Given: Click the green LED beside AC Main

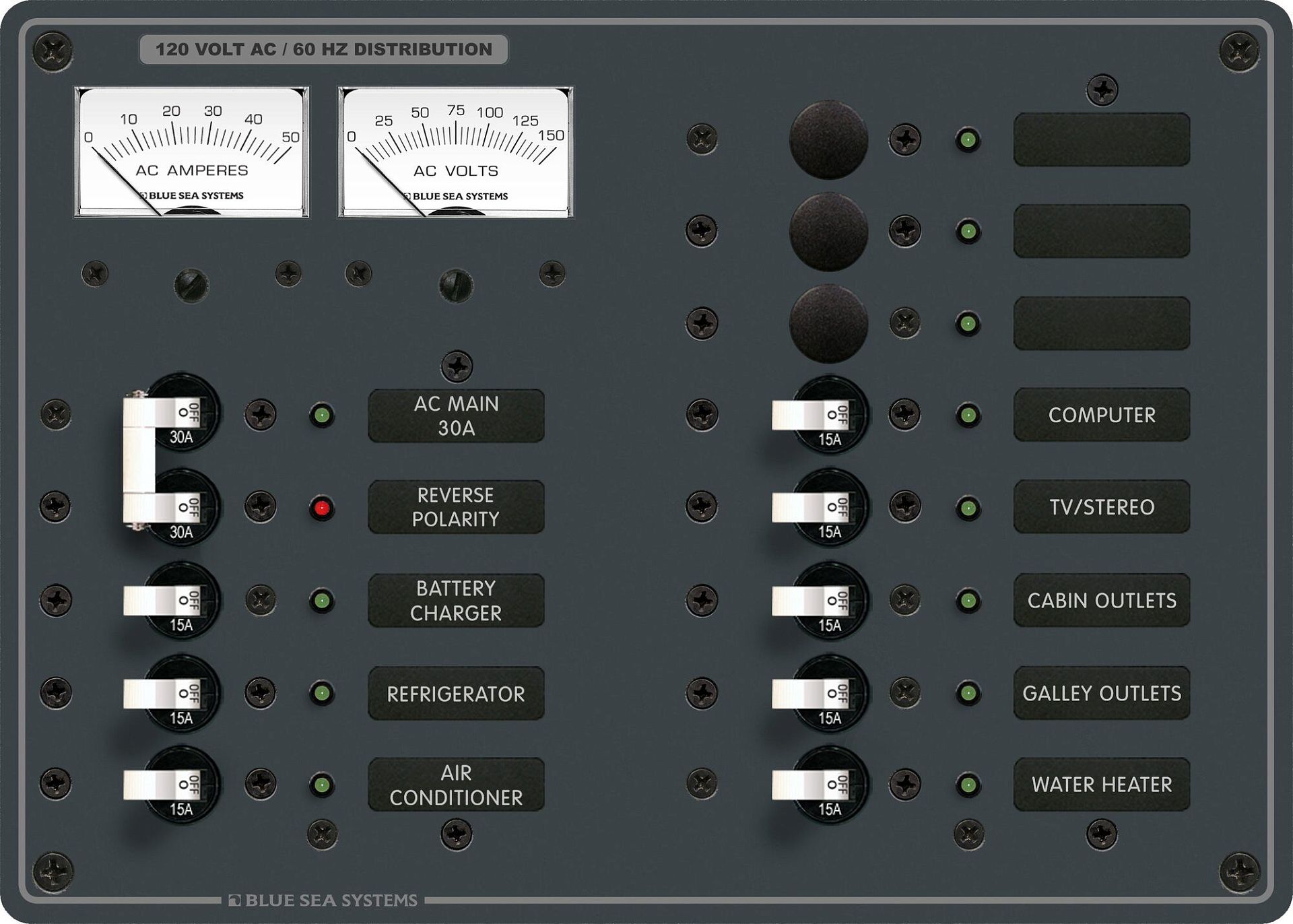Looking at the screenshot, I should (322, 415).
